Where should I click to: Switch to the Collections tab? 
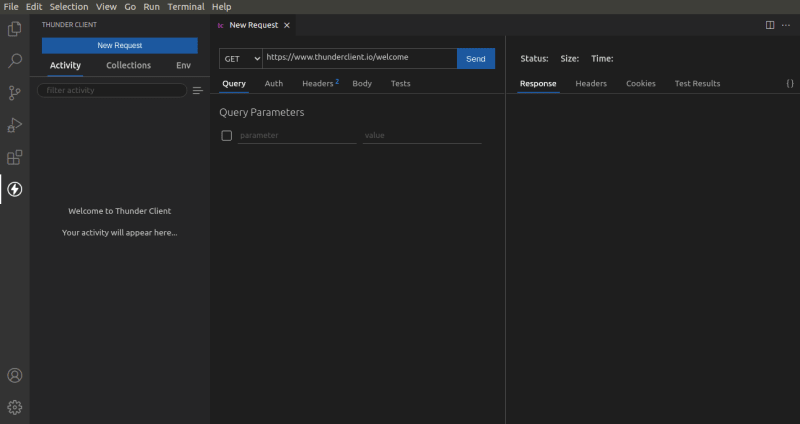pos(129,65)
